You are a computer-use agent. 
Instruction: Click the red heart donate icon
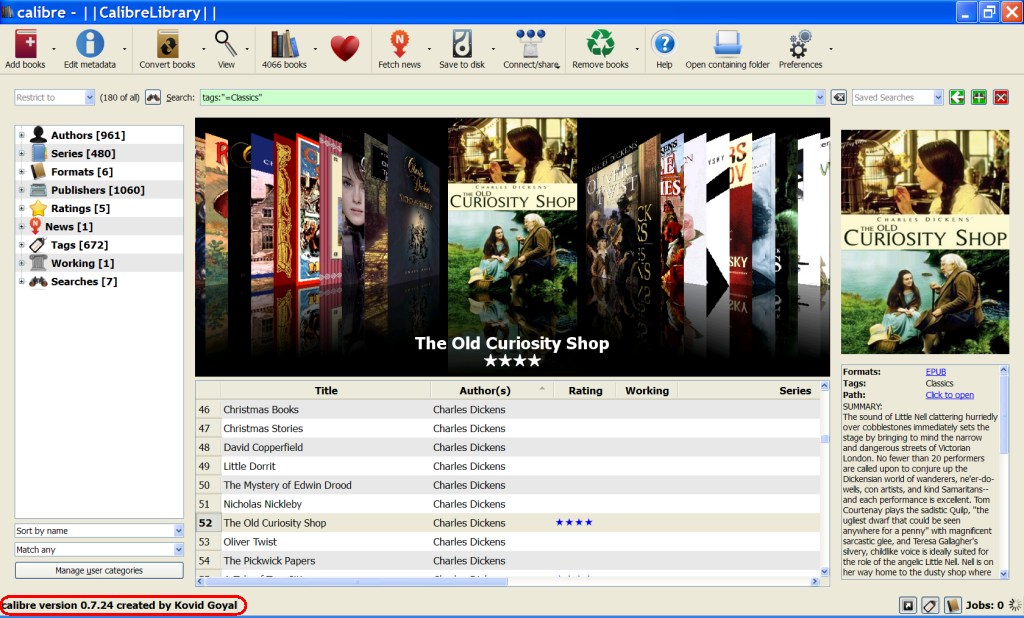pos(345,48)
